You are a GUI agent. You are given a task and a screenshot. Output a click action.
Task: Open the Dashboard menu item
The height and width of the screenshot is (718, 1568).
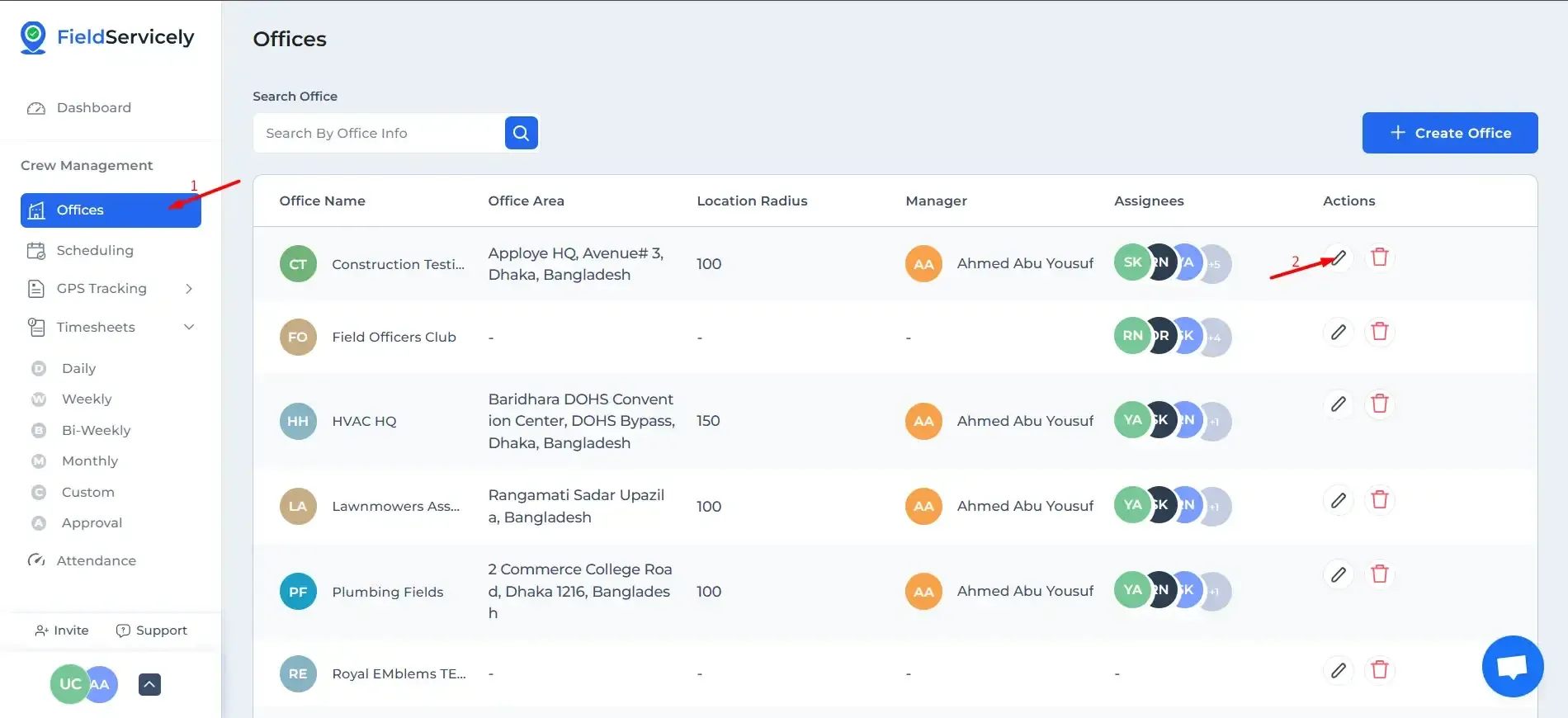coord(94,108)
